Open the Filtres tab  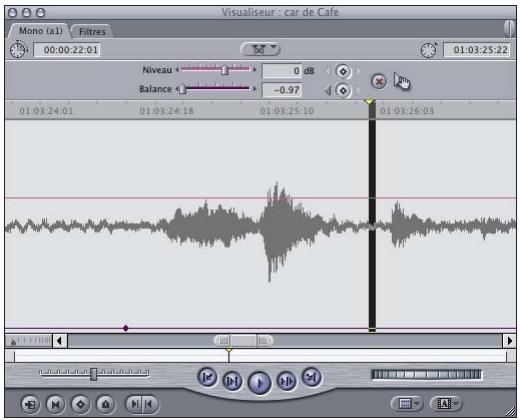tap(92, 32)
